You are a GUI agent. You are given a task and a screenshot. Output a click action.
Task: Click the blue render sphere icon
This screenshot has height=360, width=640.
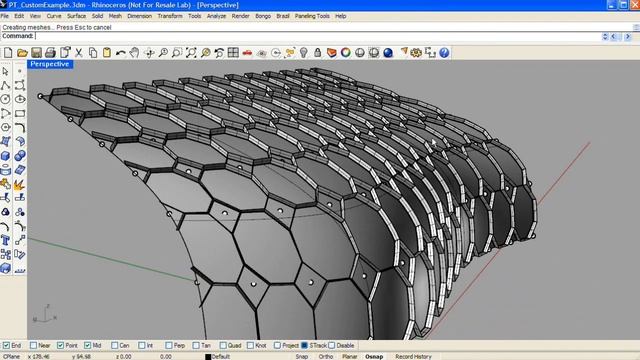point(388,53)
